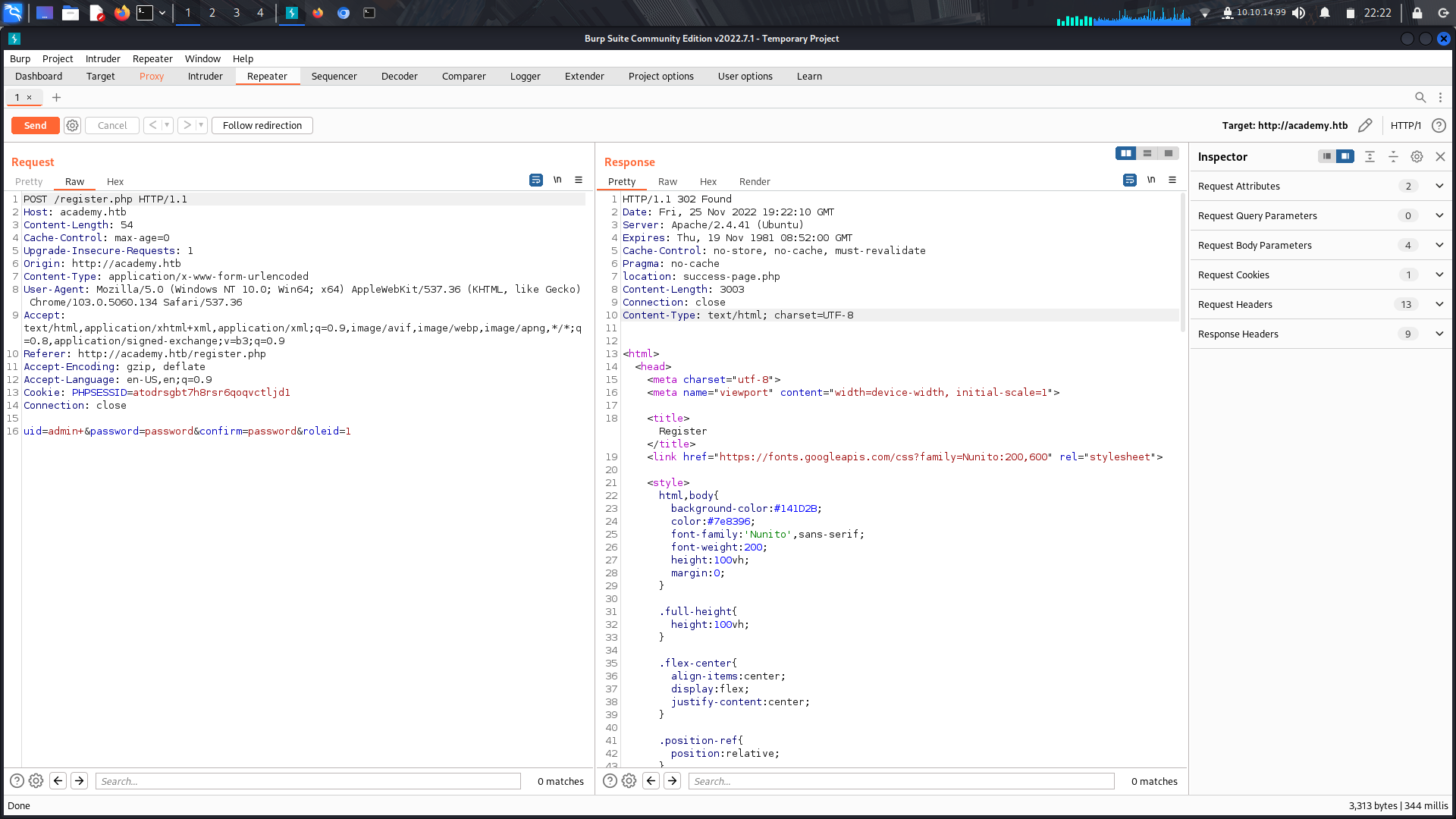The image size is (1456, 819).
Task: Switch to the Proxy tab
Action: (x=152, y=76)
